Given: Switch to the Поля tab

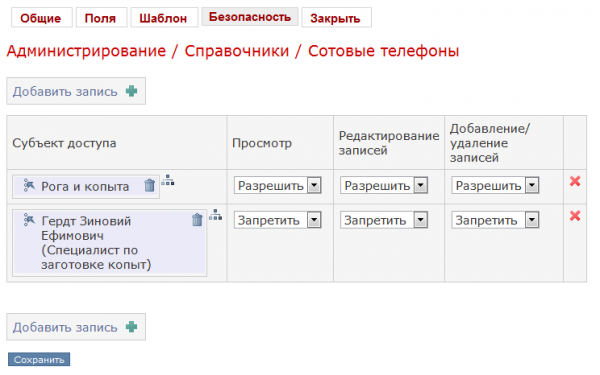Looking at the screenshot, I should 101,18.
